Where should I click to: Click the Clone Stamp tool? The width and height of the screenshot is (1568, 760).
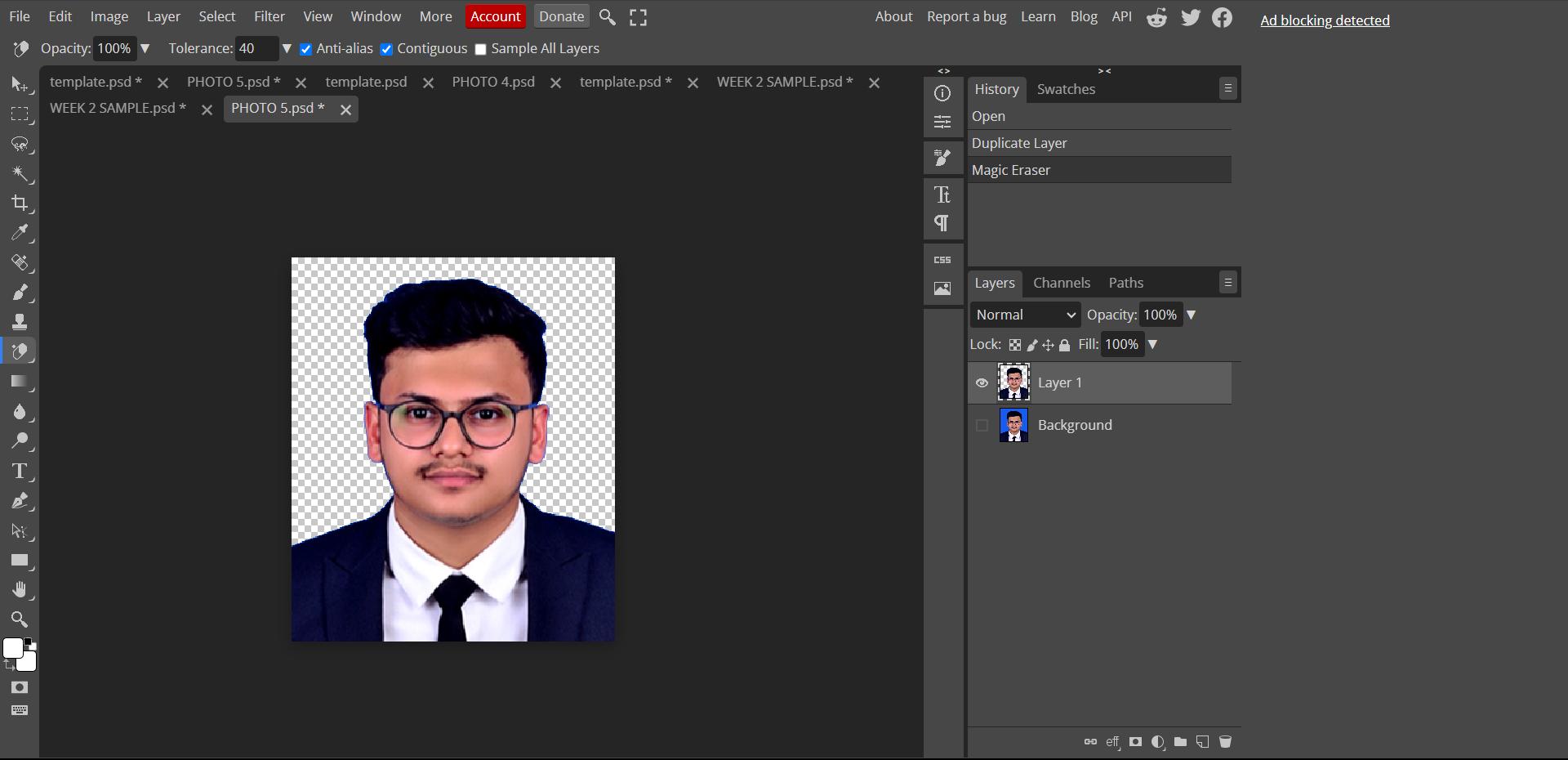[x=20, y=322]
